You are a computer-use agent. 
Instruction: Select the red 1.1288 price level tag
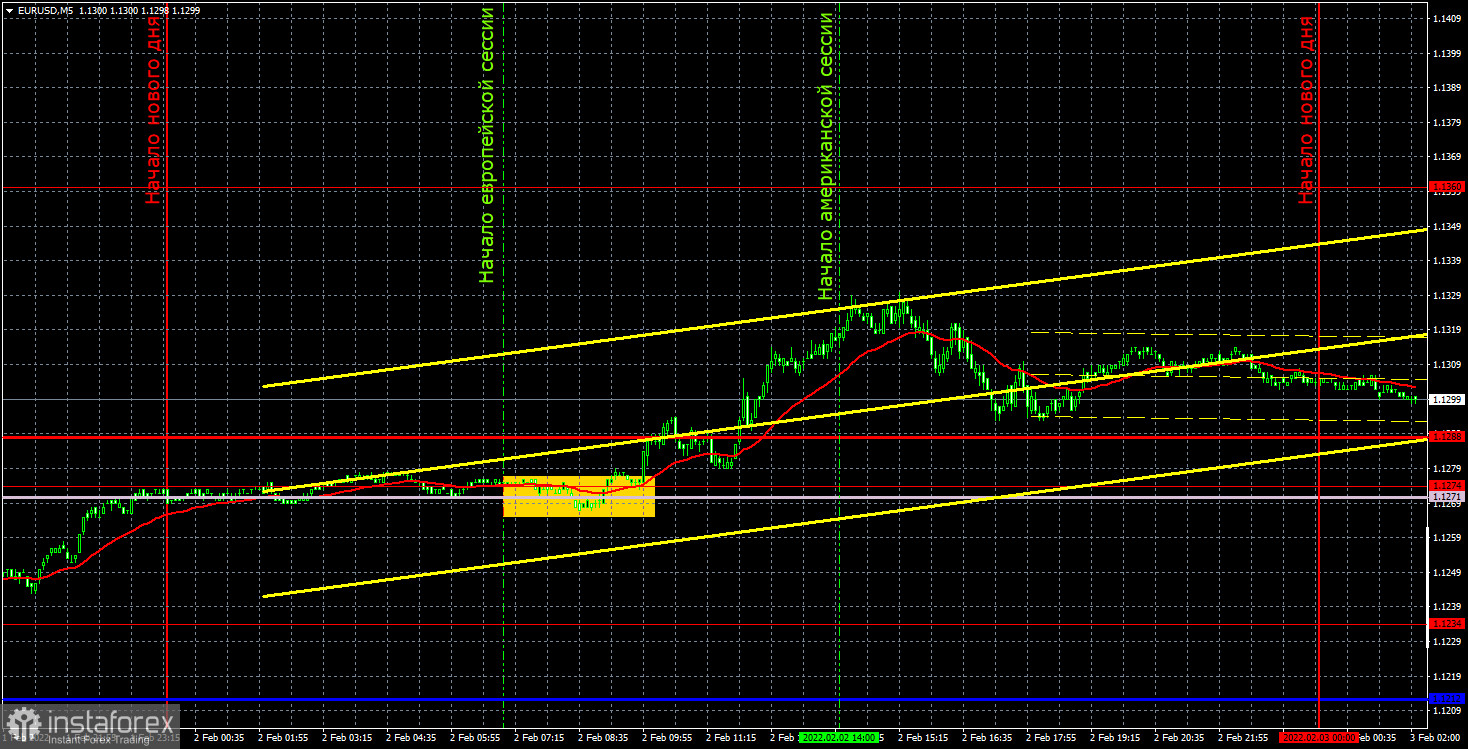click(x=1447, y=436)
